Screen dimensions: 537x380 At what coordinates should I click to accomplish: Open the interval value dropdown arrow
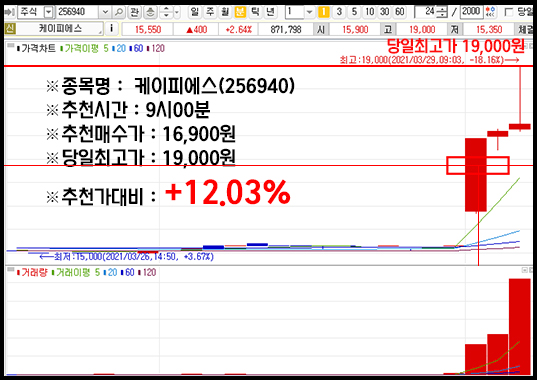click(309, 12)
